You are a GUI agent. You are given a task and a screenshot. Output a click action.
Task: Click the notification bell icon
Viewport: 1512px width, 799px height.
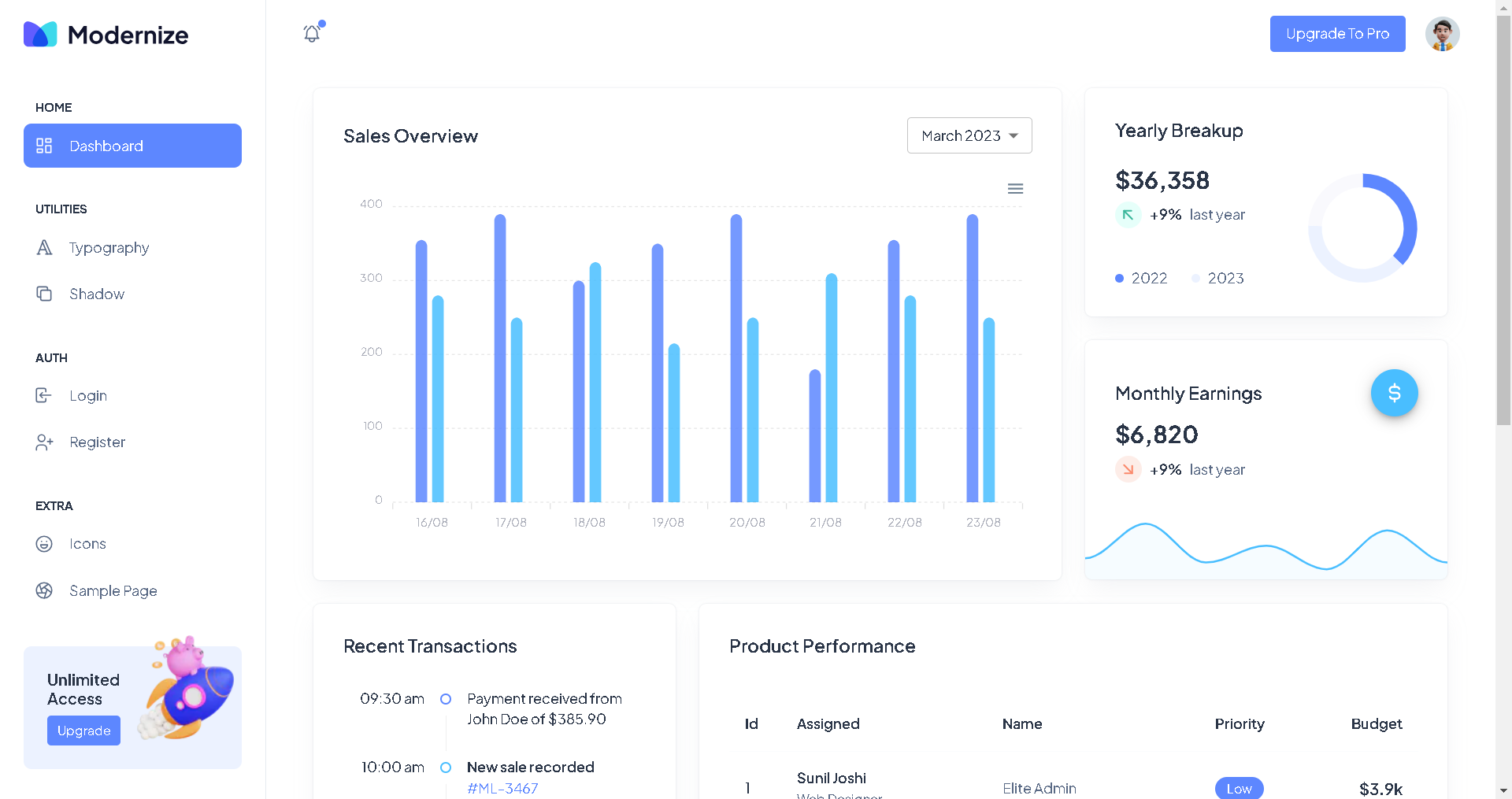[x=312, y=33]
